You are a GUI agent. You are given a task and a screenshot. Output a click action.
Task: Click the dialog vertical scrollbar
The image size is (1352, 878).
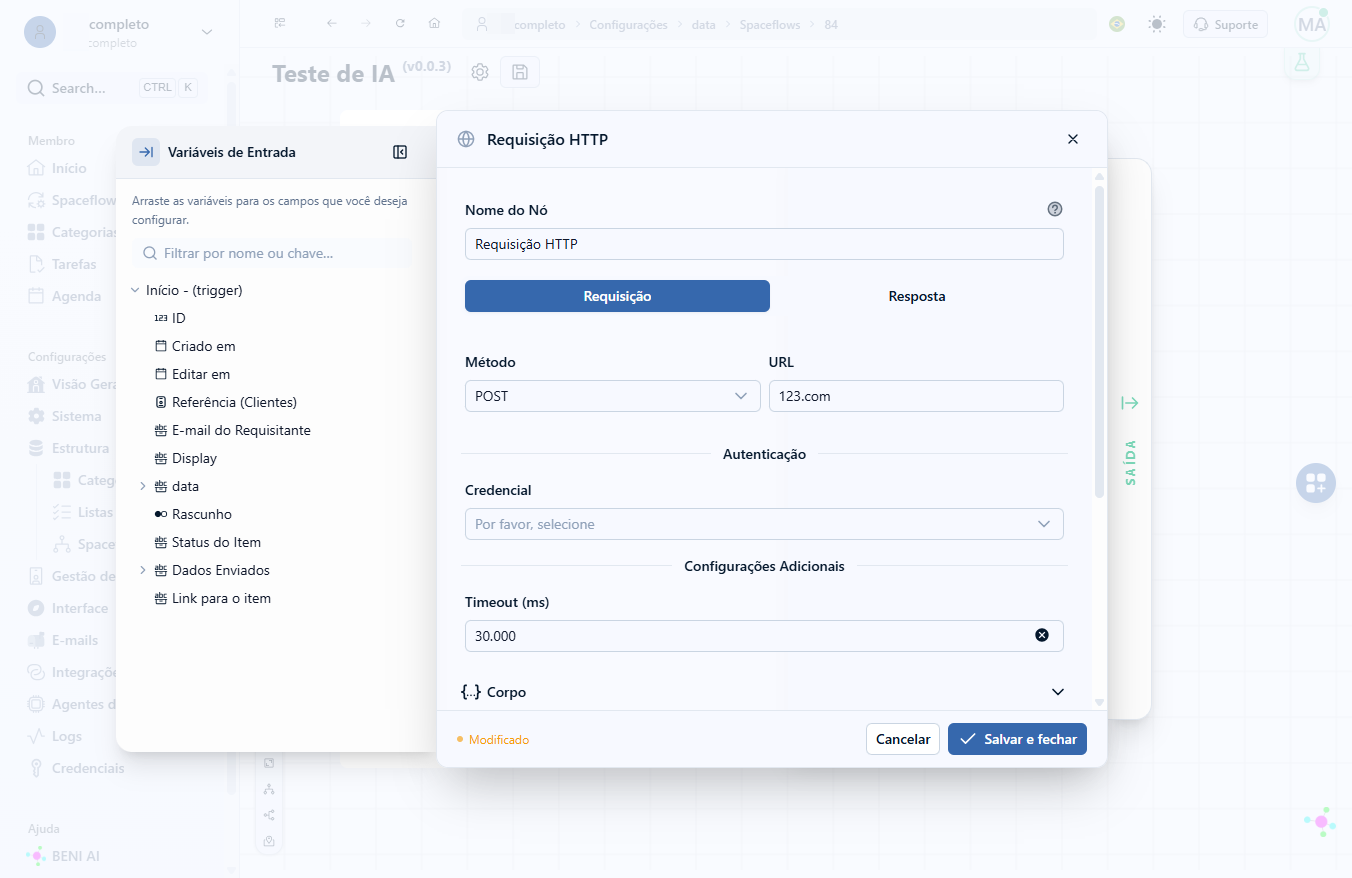(x=1099, y=340)
